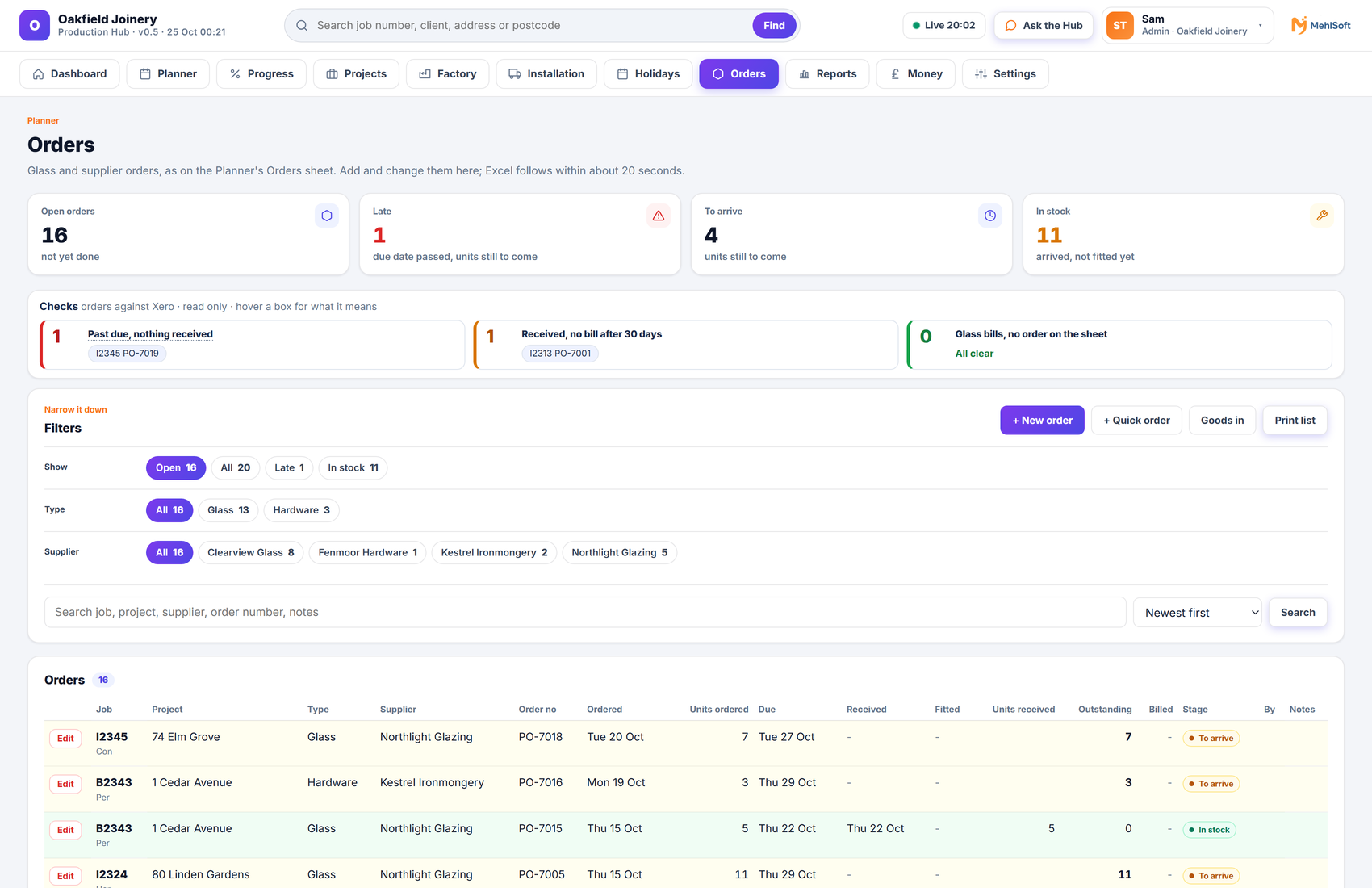The height and width of the screenshot is (888, 1372).
Task: Create a New order
Action: coord(1042,421)
